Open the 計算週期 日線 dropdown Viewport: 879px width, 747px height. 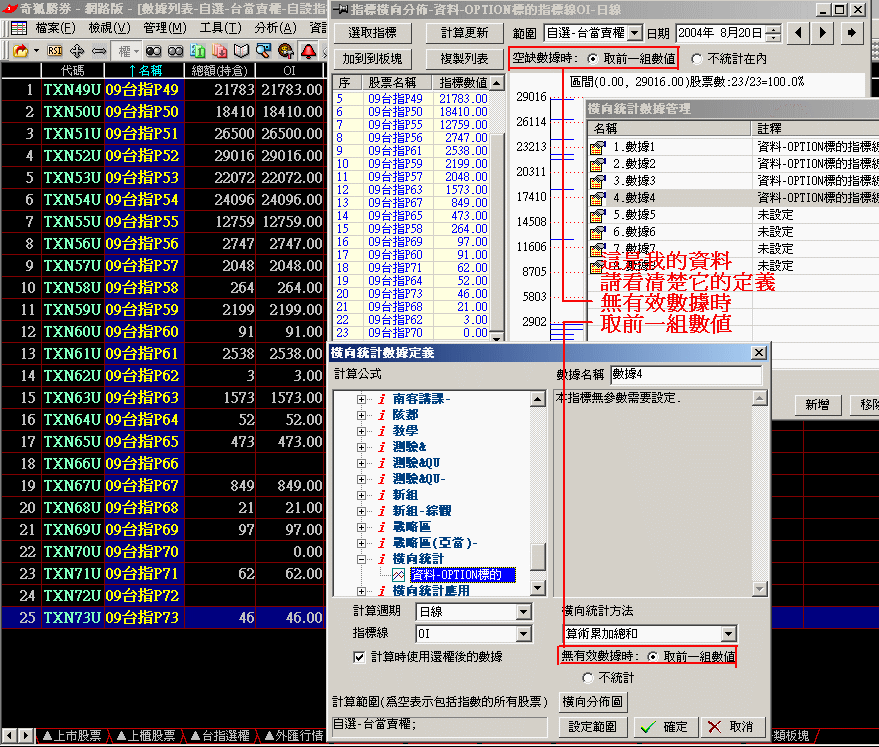tap(523, 612)
